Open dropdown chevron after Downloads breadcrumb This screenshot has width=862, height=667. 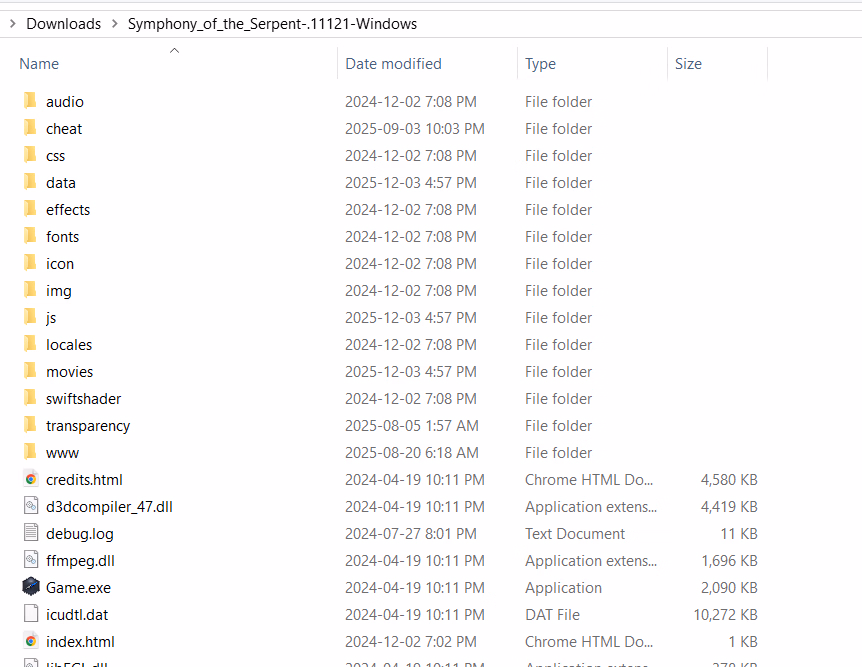tap(114, 23)
